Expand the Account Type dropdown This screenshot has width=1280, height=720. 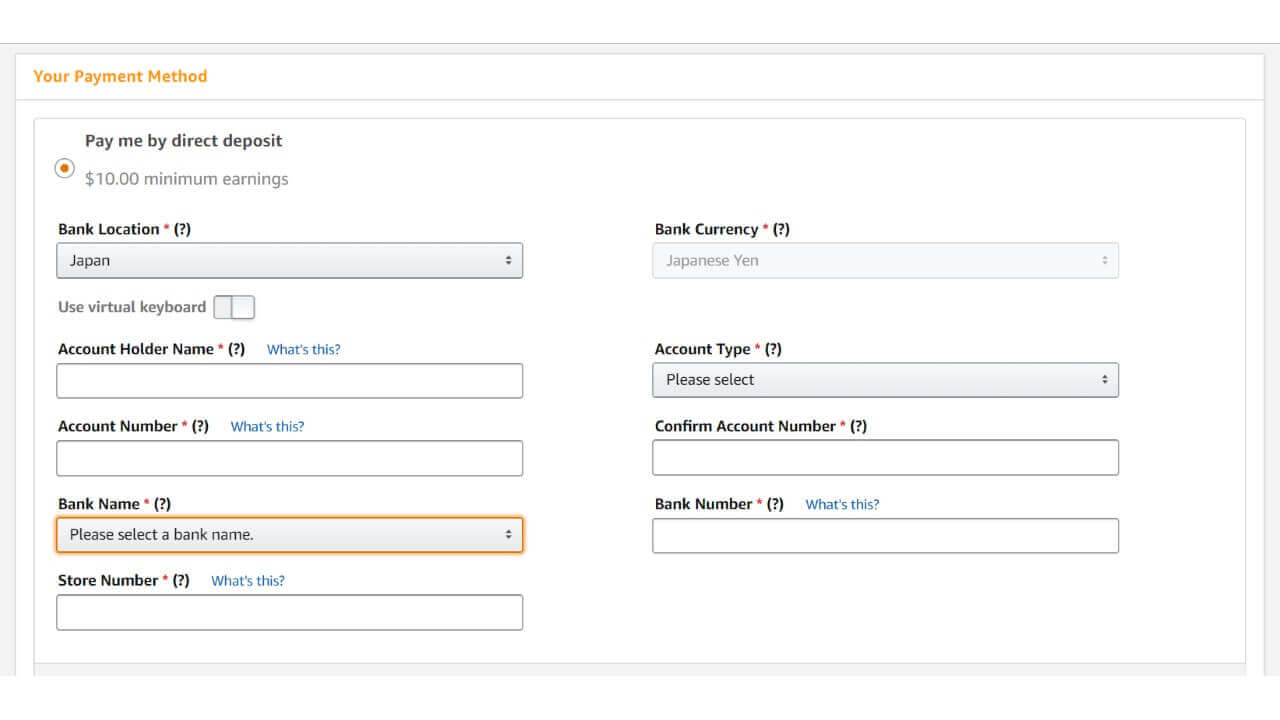(x=885, y=380)
